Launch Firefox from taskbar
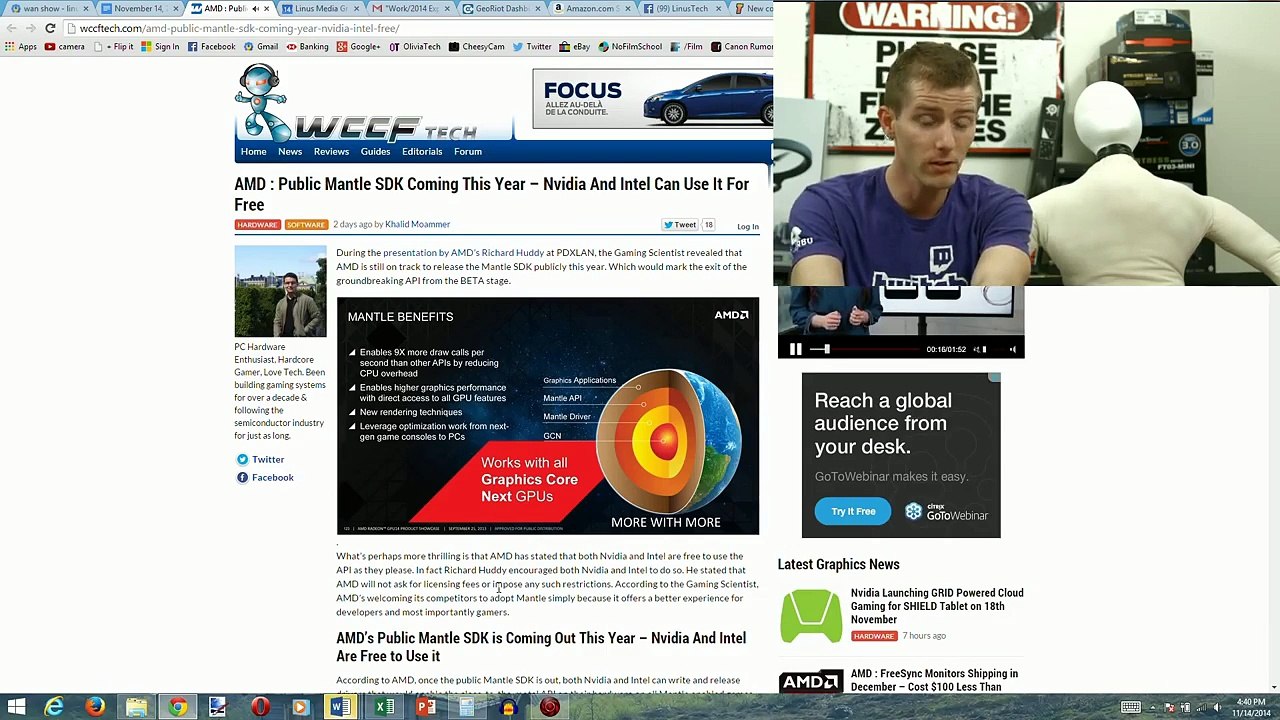Viewport: 1280px width, 720px height. coord(95,708)
